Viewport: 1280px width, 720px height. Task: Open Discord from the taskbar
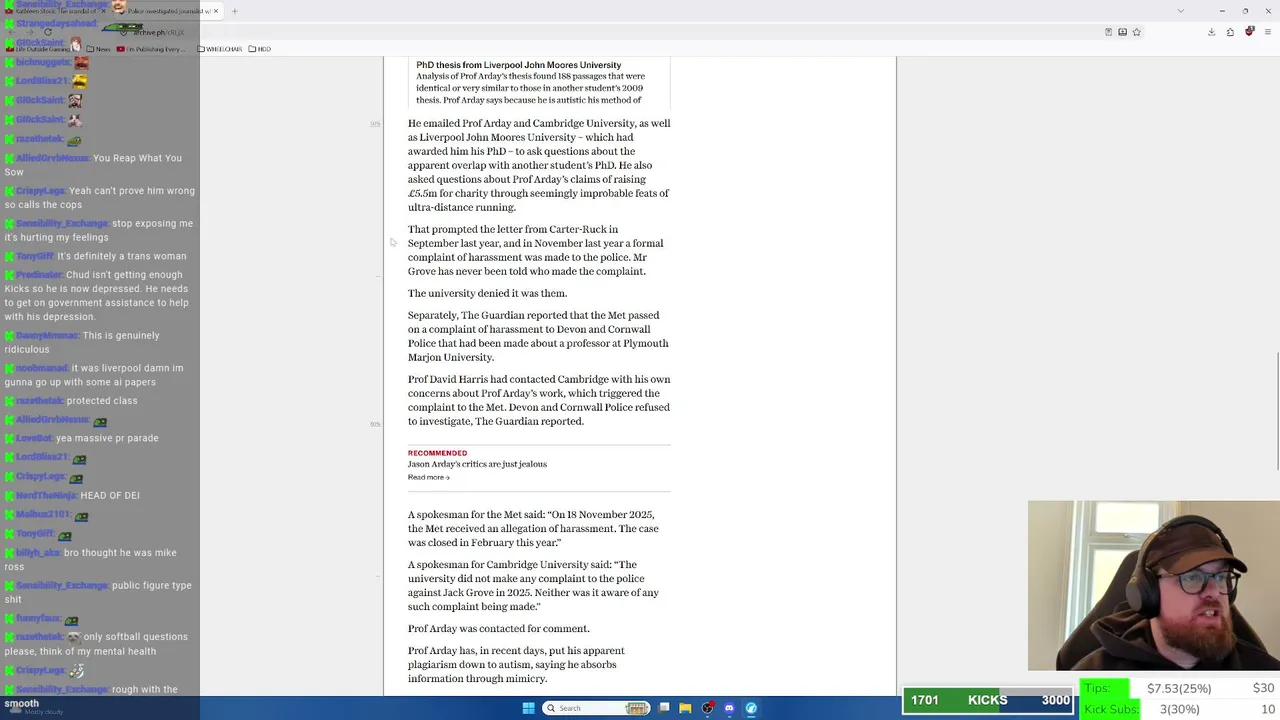(729, 708)
